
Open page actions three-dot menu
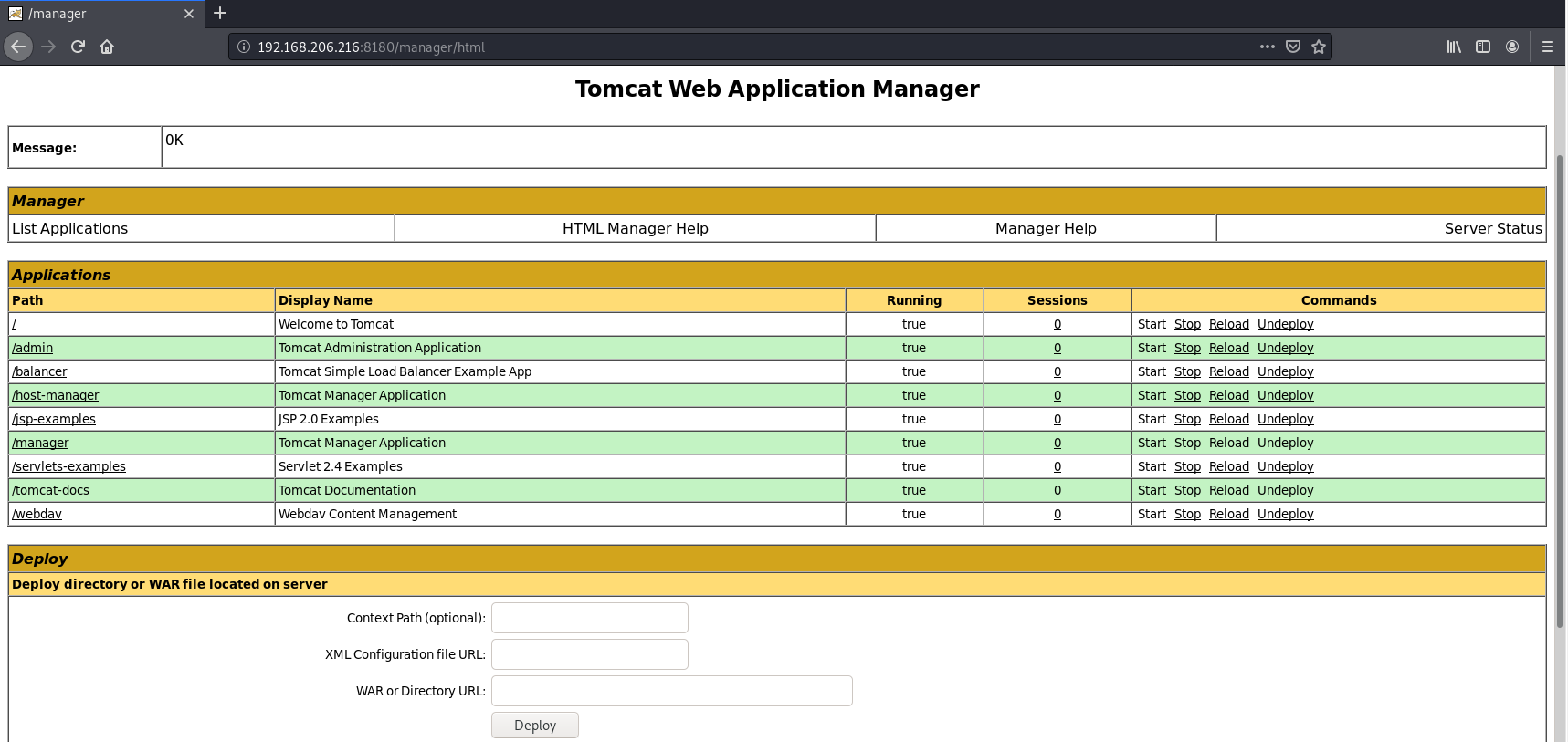point(1268,47)
